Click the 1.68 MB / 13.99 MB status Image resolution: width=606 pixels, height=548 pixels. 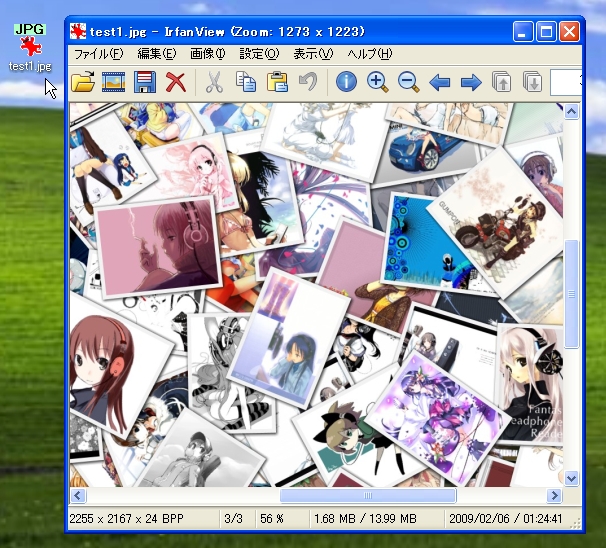pyautogui.click(x=365, y=518)
